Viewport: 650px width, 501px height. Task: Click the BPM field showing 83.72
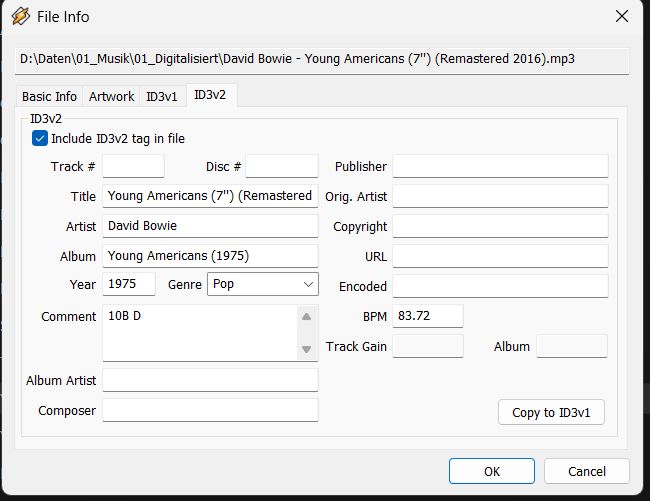point(428,316)
